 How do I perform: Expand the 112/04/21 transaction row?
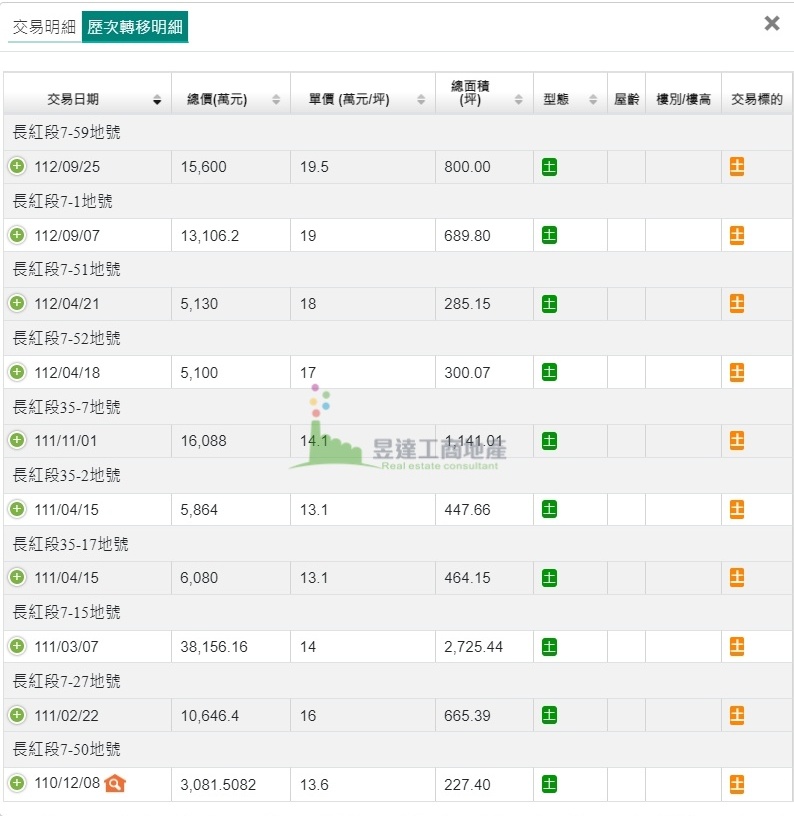point(17,303)
